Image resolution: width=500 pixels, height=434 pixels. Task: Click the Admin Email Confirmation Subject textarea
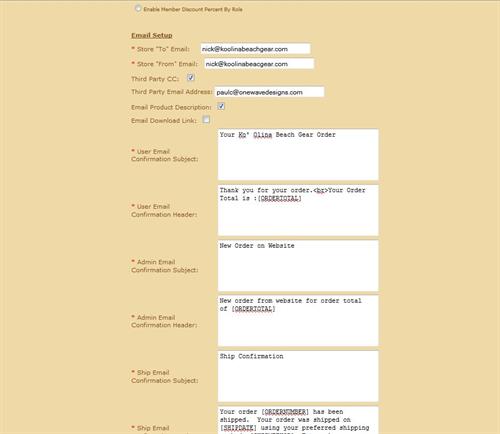click(x=298, y=266)
